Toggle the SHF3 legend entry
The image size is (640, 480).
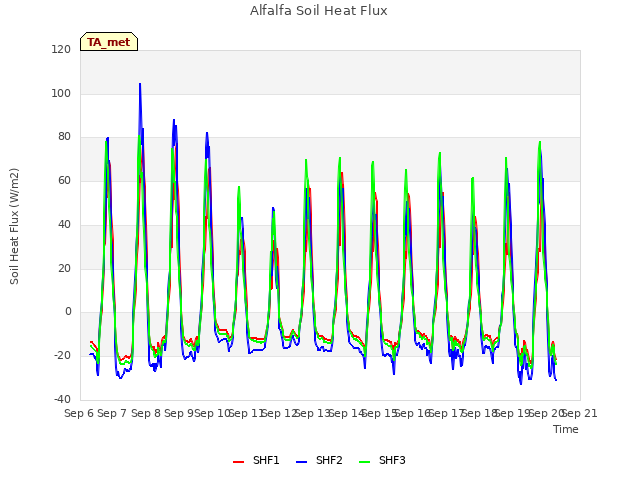coord(382,460)
